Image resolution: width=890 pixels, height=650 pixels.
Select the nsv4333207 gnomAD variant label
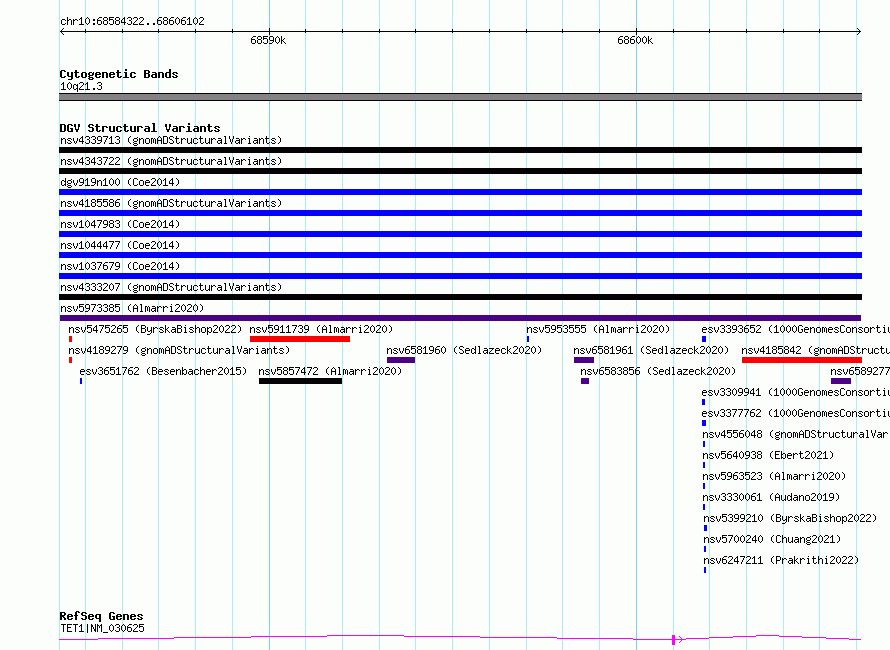[x=171, y=287]
